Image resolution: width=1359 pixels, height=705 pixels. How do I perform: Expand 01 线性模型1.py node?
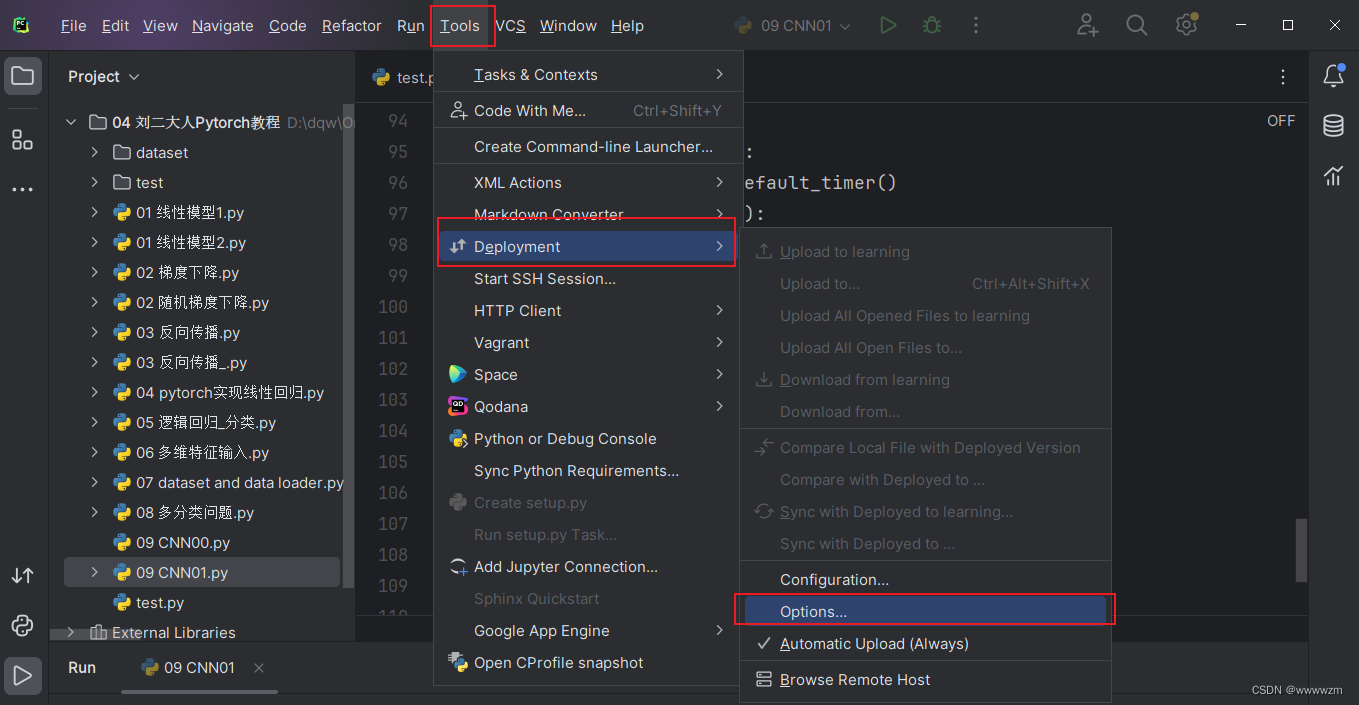pos(95,213)
